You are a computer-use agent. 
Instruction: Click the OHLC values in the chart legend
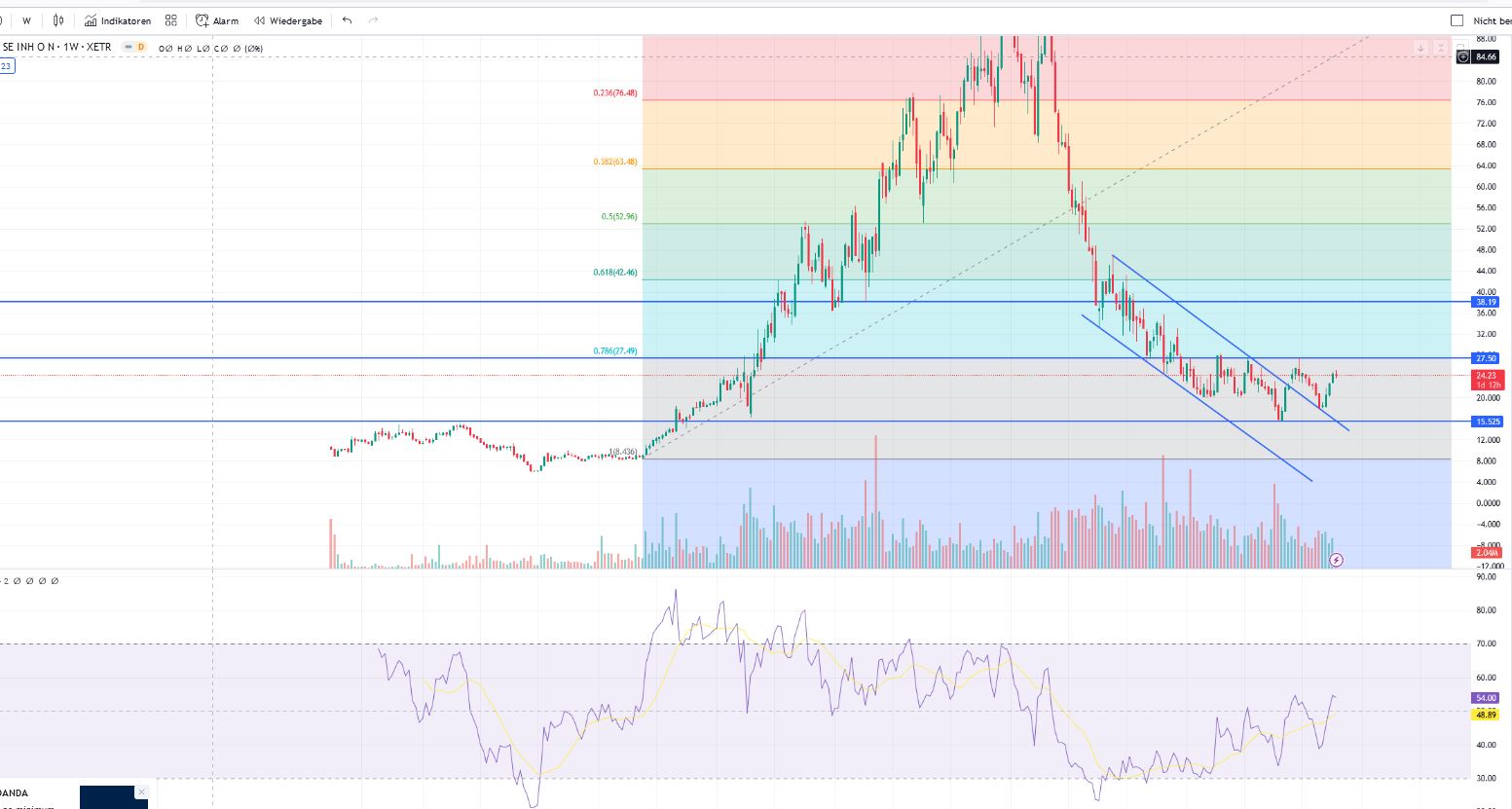click(211, 48)
